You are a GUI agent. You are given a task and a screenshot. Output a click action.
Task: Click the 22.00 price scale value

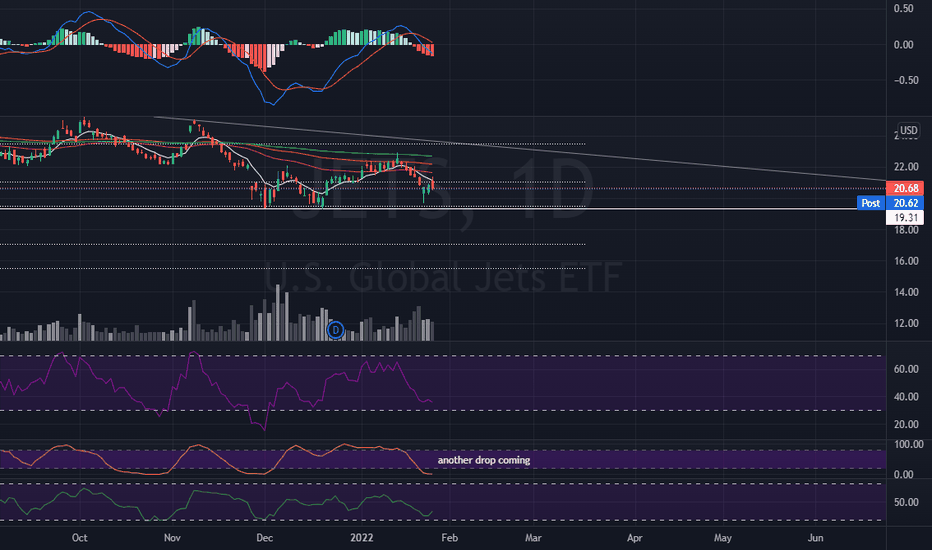click(x=906, y=166)
